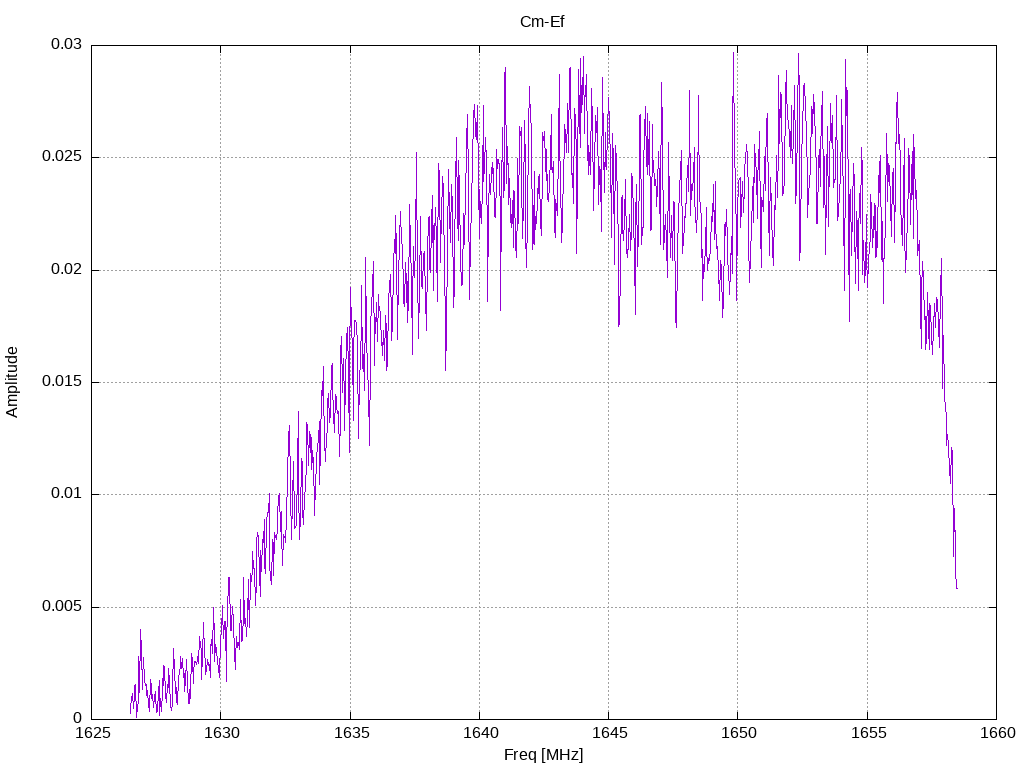Click the y-axis tick label 0.005
The width and height of the screenshot is (1024, 768).
[62, 606]
